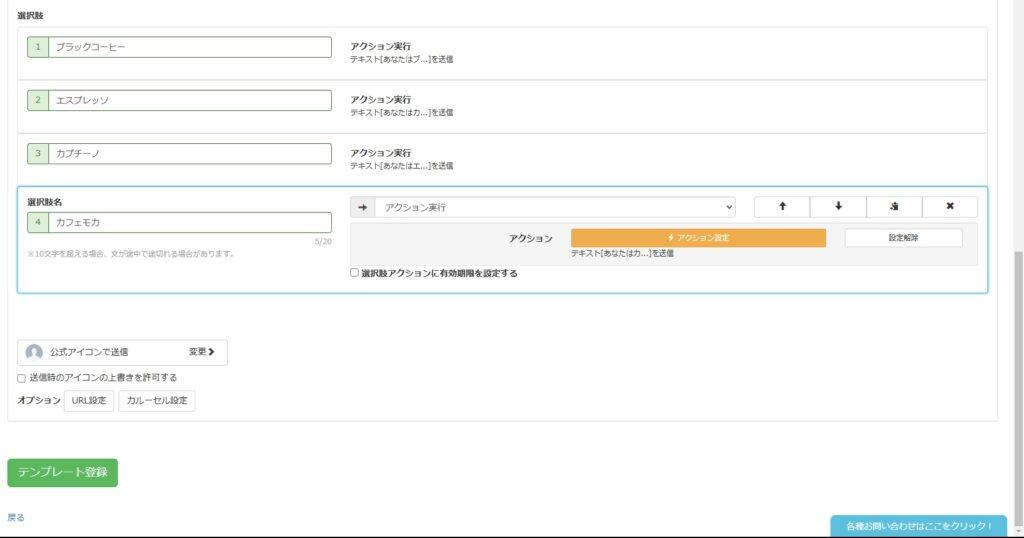1024x538 pixels.
Task: Click the official account avatar icon
Action: (x=34, y=352)
